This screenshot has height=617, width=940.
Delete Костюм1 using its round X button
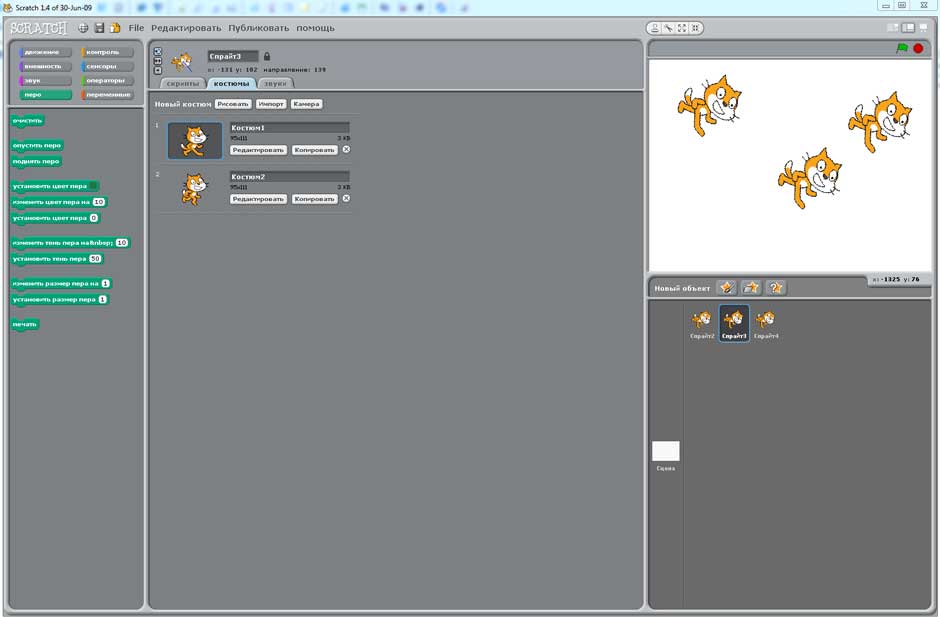(x=346, y=149)
